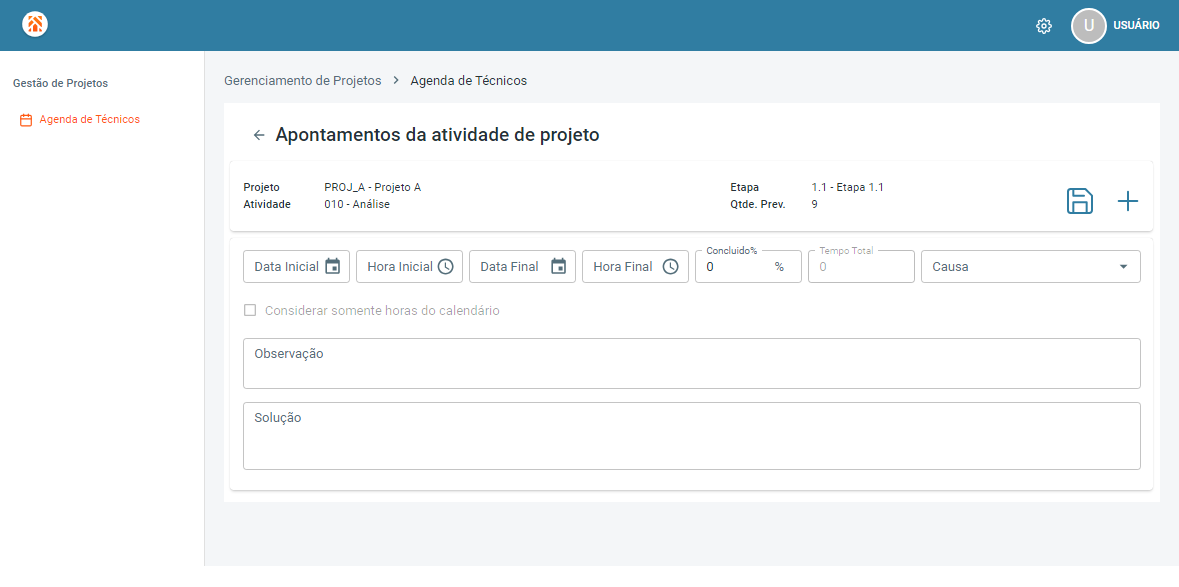Screen dimensions: 1179x587
Task: Open the USUÁRIO account menu
Action: click(x=1136, y=26)
